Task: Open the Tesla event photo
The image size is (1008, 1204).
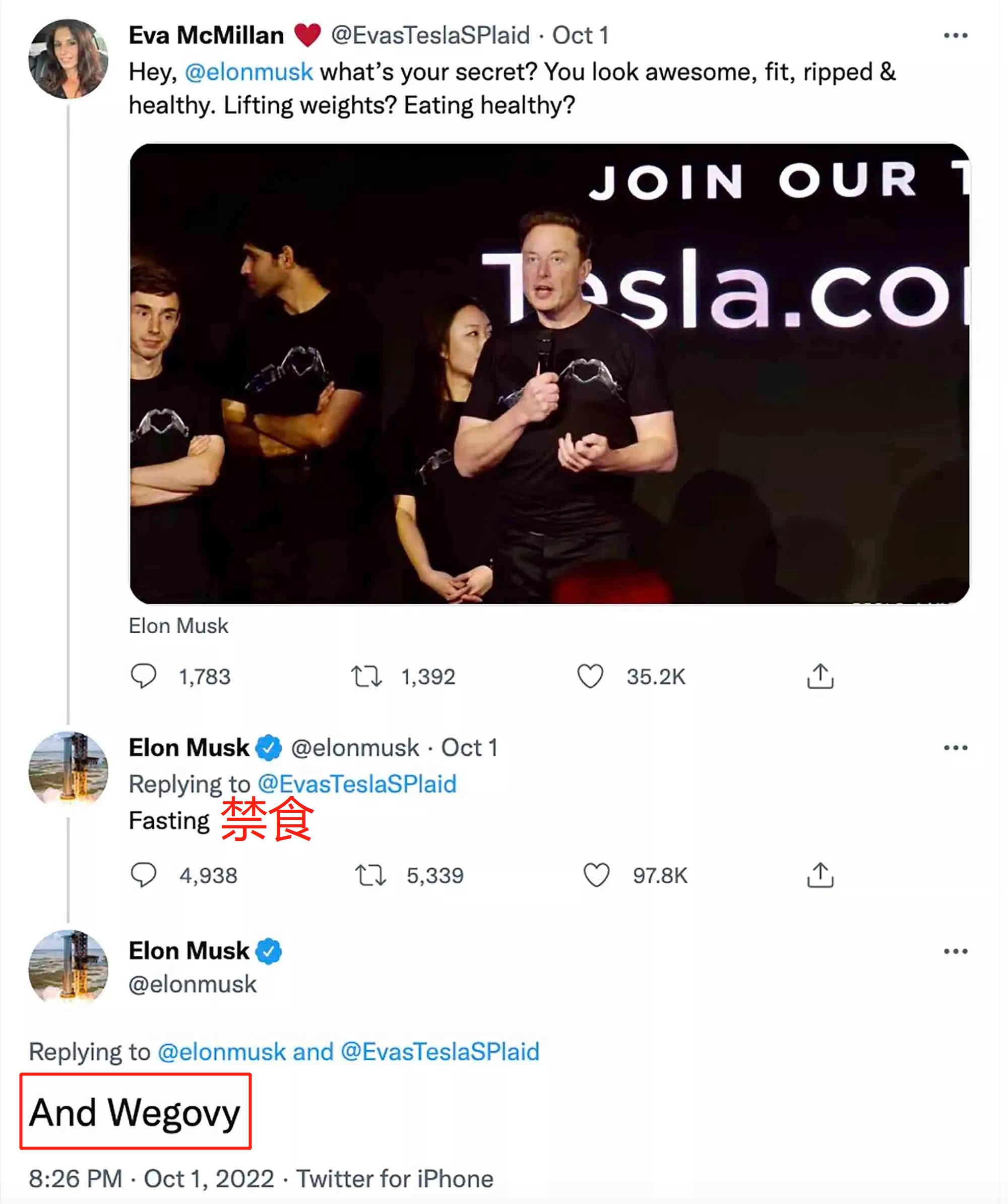Action: 549,373
